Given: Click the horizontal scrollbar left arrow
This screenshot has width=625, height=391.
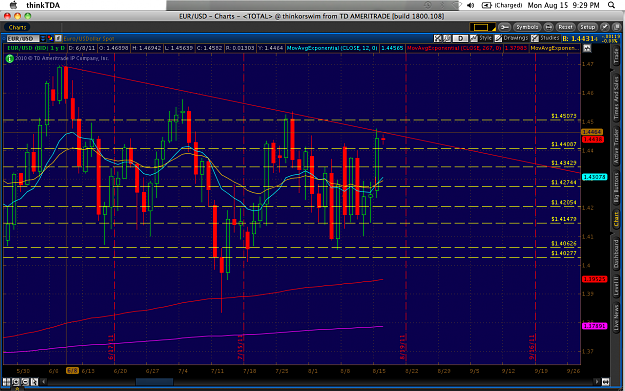Looking at the screenshot, I should (44, 382).
